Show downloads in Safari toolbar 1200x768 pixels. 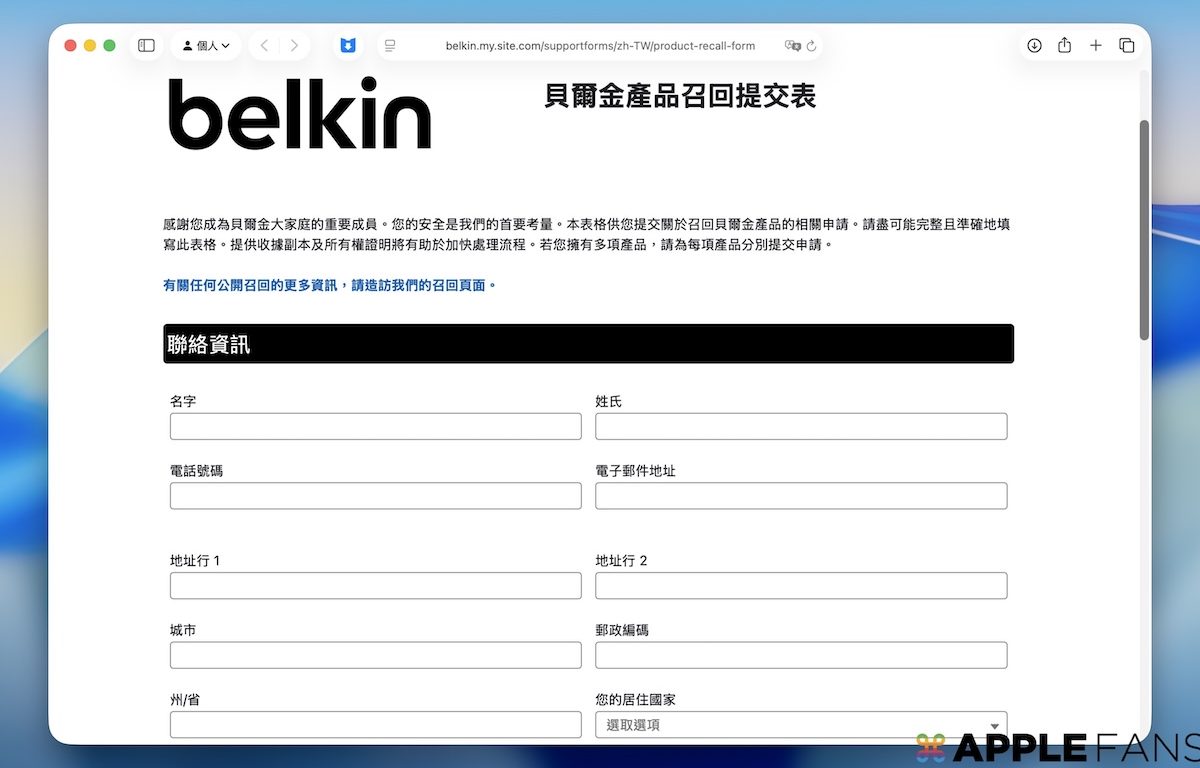pos(1034,46)
